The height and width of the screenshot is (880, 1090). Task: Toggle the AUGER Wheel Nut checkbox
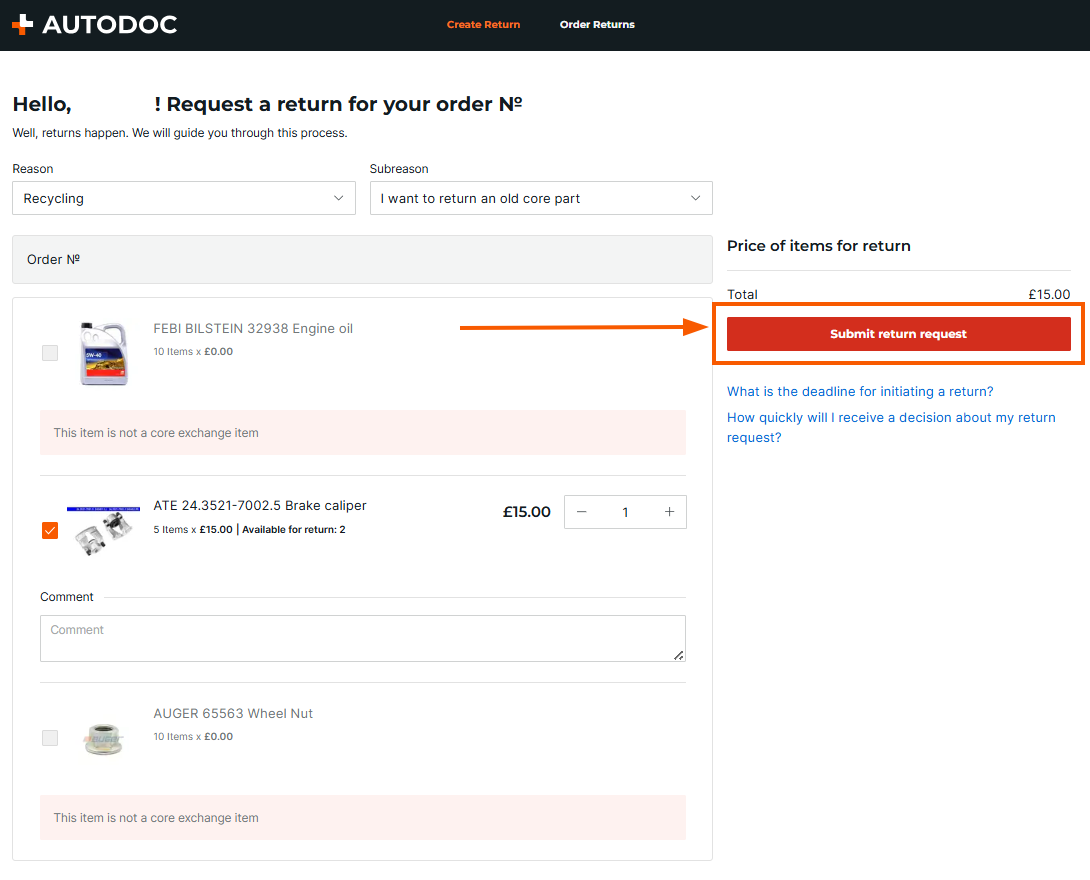point(50,738)
